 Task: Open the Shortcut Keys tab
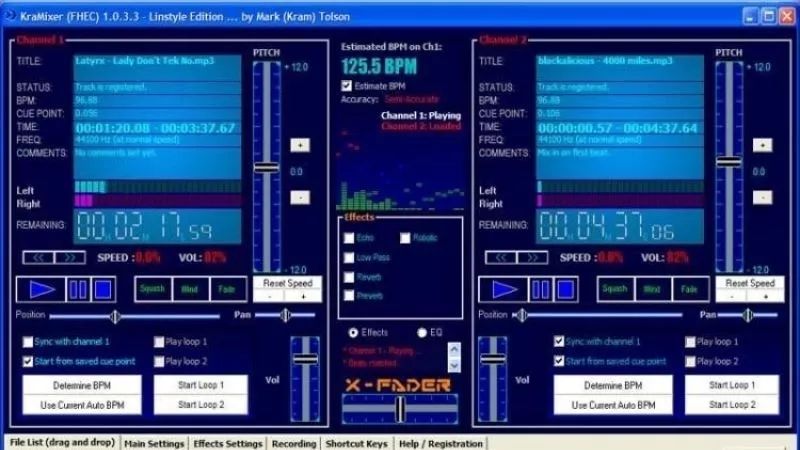click(x=357, y=443)
